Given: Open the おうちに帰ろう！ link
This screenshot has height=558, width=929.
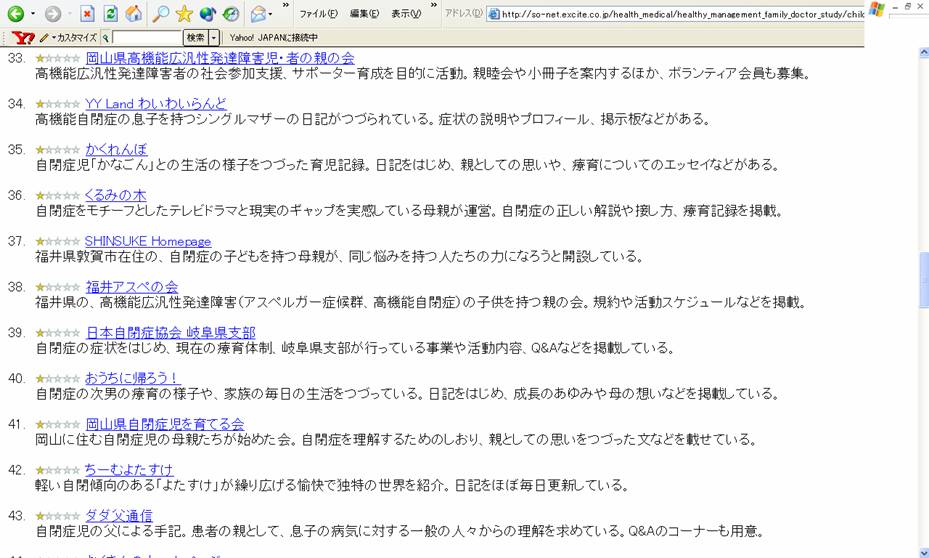Looking at the screenshot, I should (133, 378).
